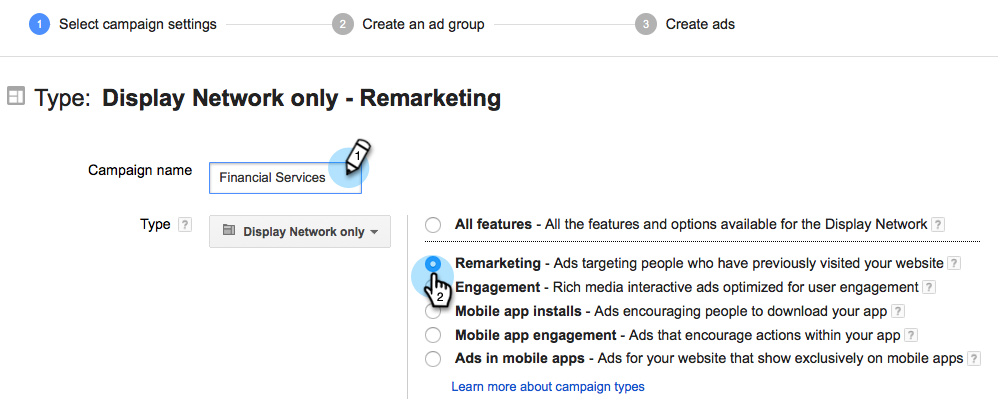Go to step 2 Create an ad group
This screenshot has width=998, height=407.
[x=408, y=25]
